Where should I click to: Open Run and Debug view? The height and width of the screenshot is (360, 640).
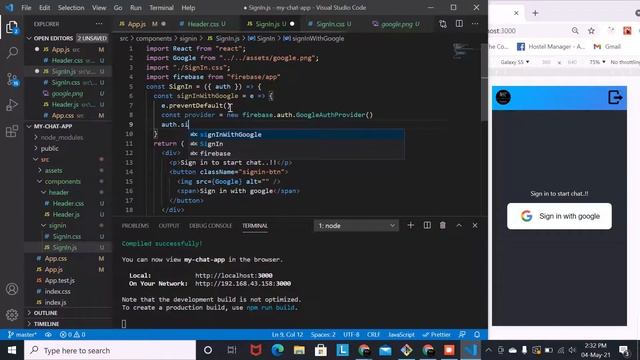point(12,105)
